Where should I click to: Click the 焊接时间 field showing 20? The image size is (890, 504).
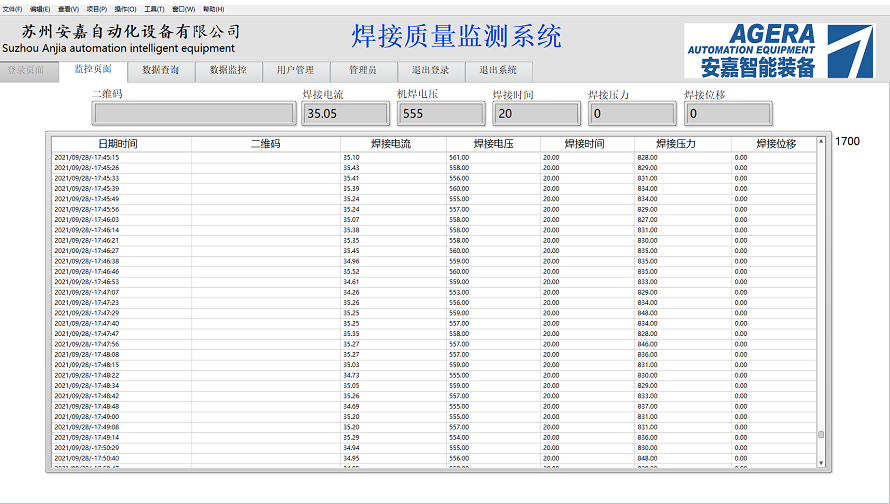point(536,114)
